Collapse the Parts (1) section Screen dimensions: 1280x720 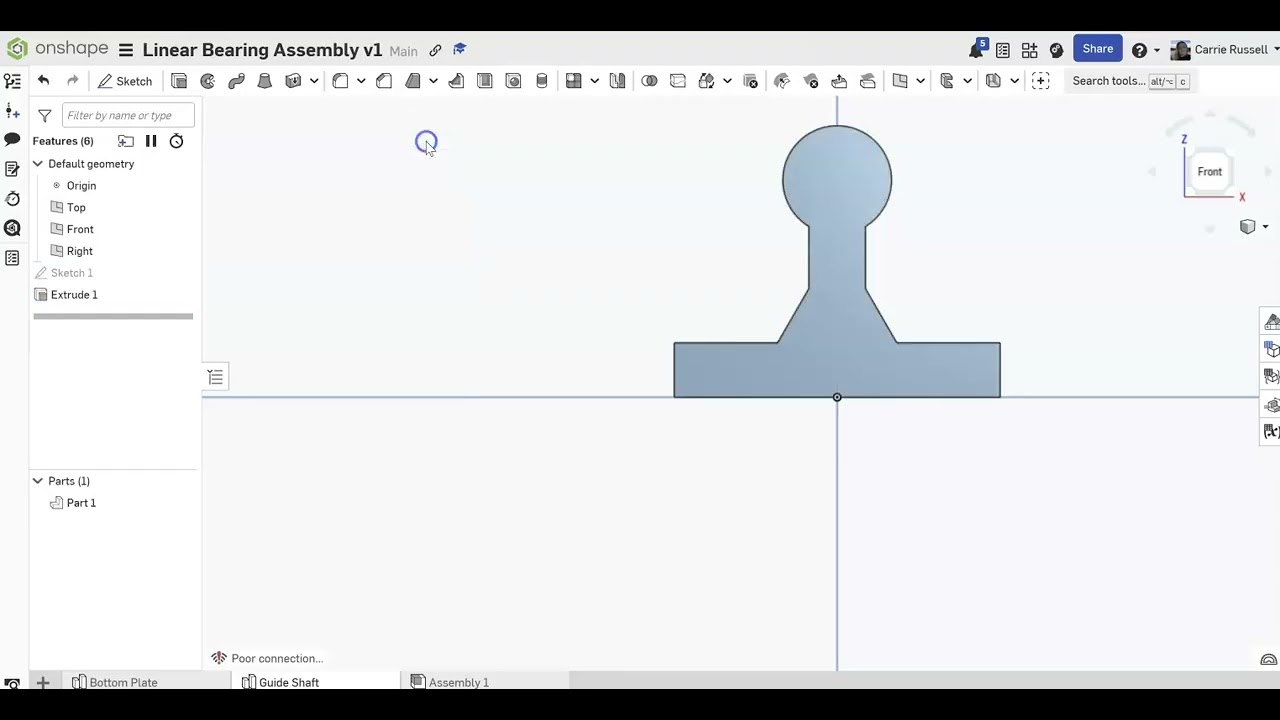pyautogui.click(x=37, y=481)
